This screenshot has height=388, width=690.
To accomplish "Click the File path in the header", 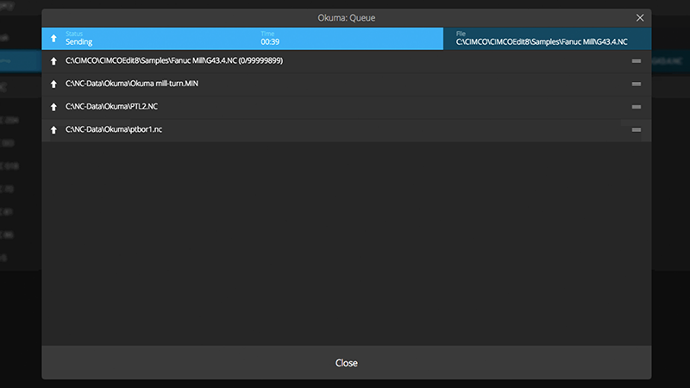I will click(x=542, y=42).
